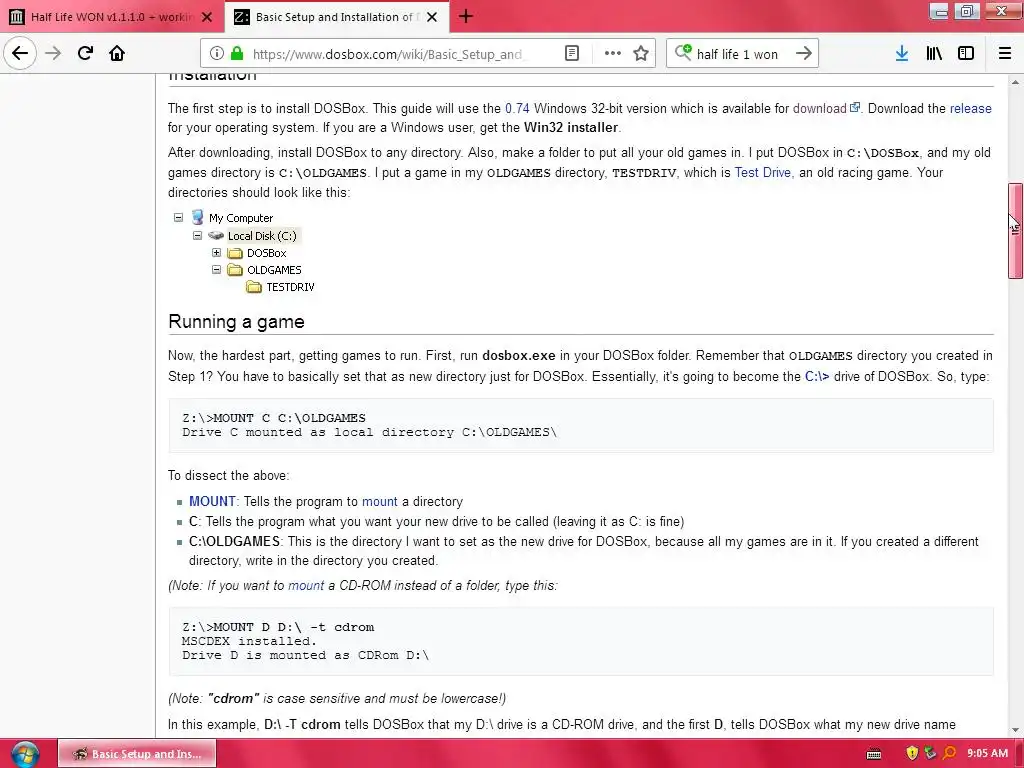Click the forward navigation arrow
The image size is (1024, 768).
point(53,53)
